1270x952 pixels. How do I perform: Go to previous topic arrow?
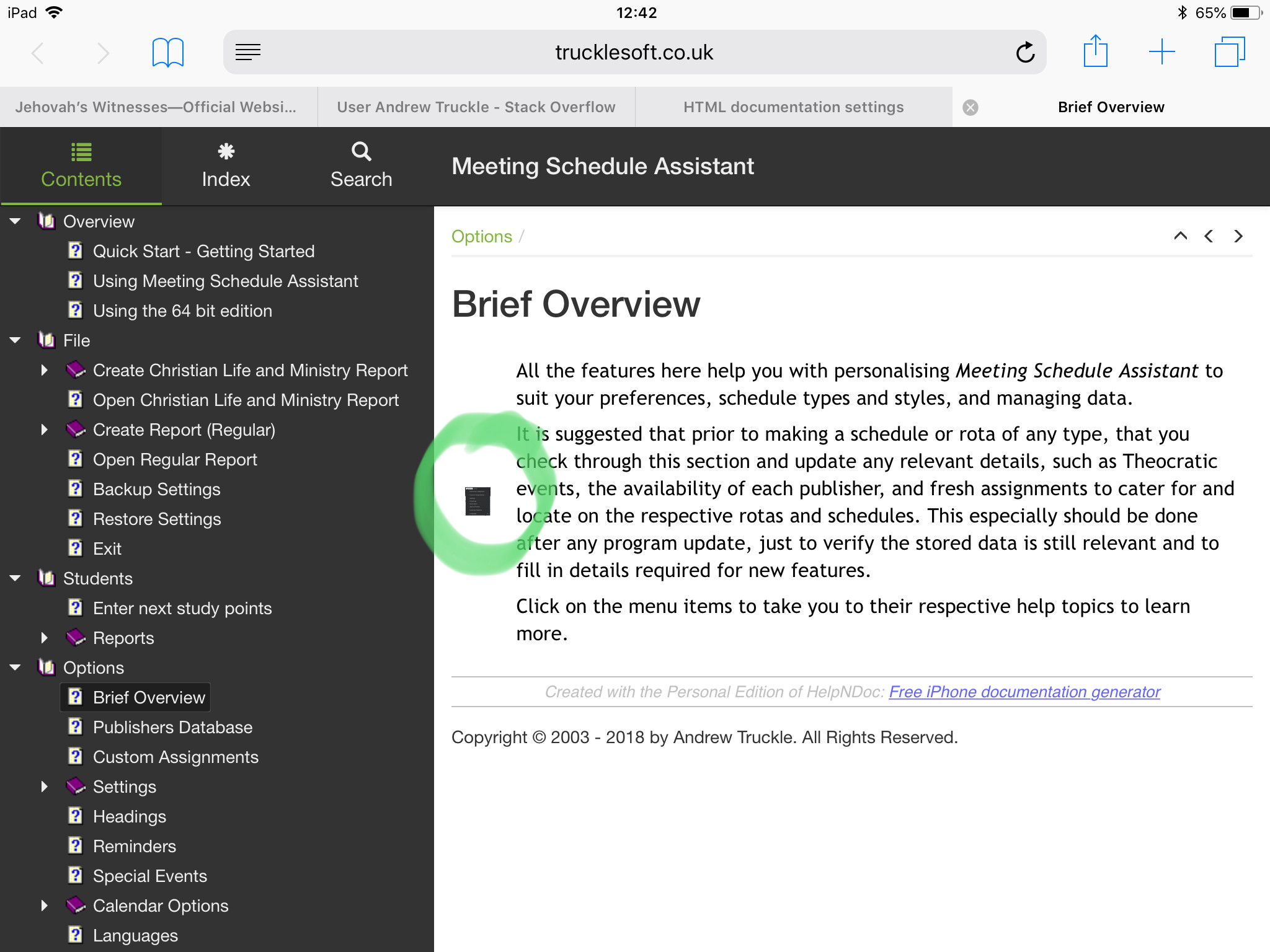click(1209, 236)
